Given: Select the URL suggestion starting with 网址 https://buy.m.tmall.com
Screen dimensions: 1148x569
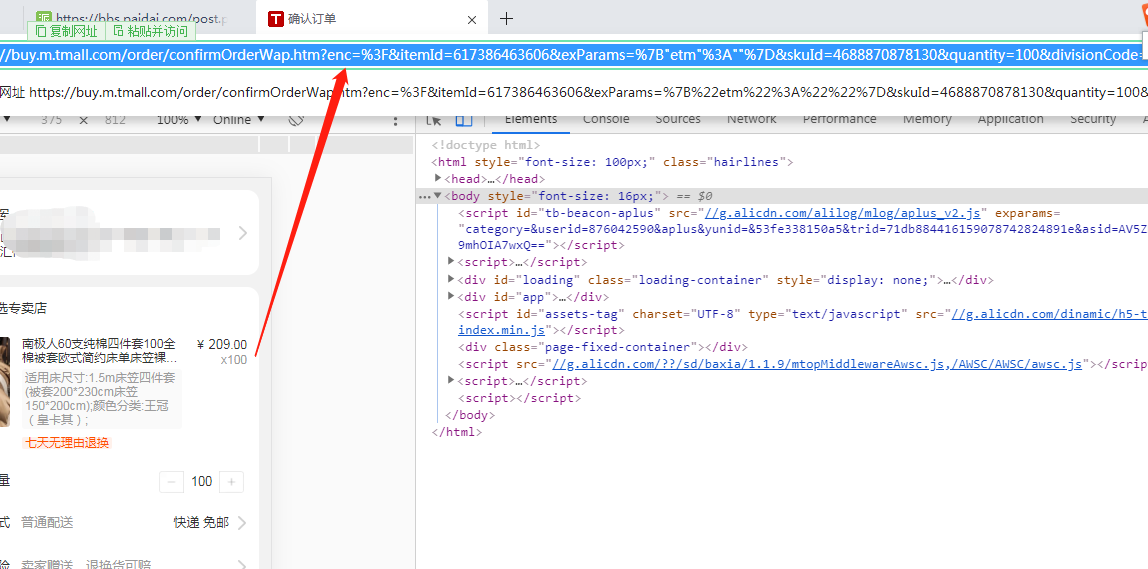Looking at the screenshot, I should point(574,92).
